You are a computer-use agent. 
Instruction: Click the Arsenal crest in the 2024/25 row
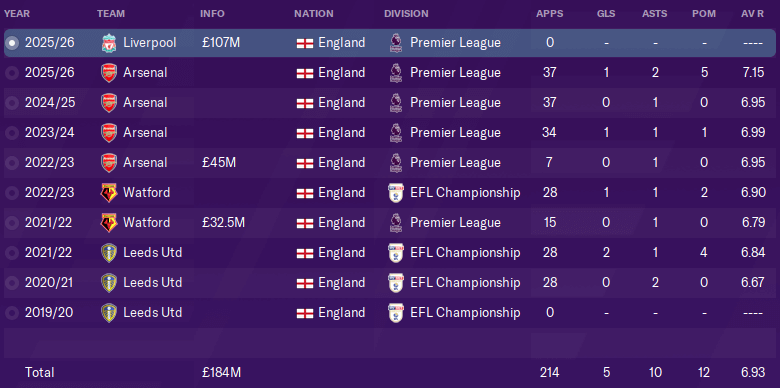point(108,103)
